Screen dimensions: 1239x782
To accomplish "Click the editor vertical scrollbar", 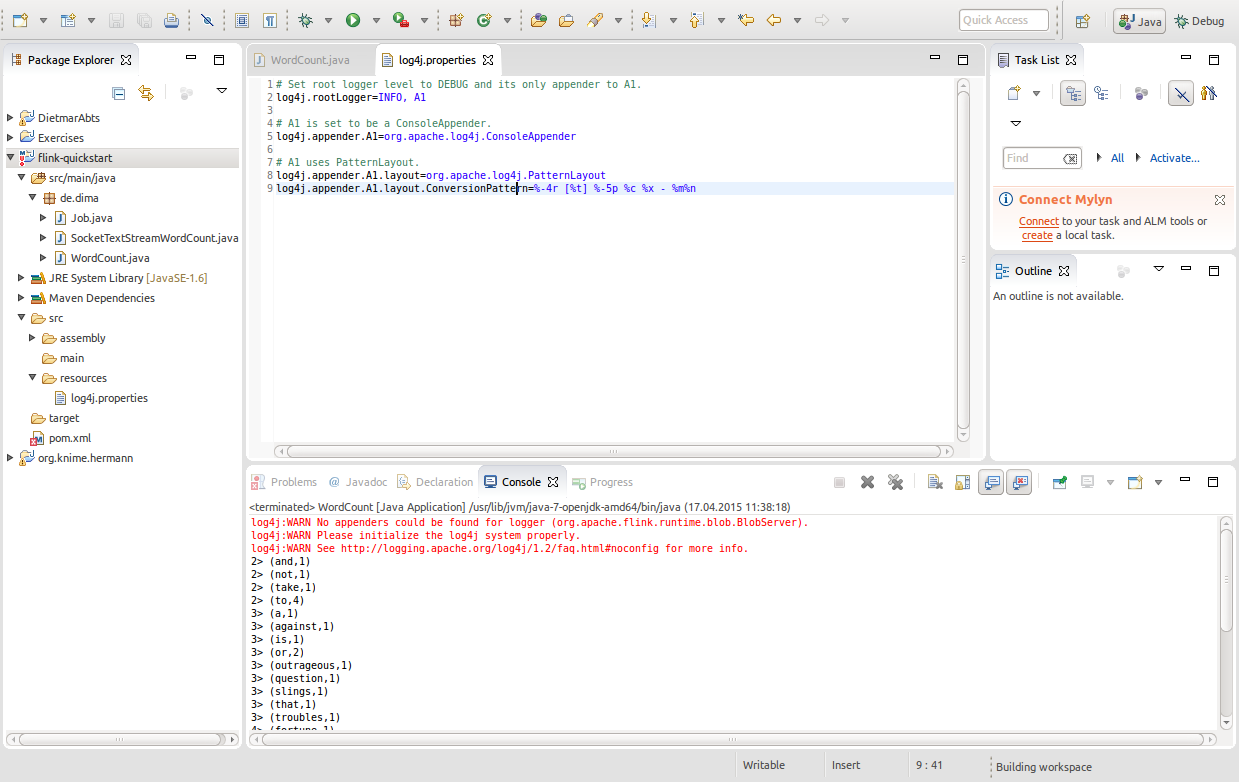I will tap(963, 260).
